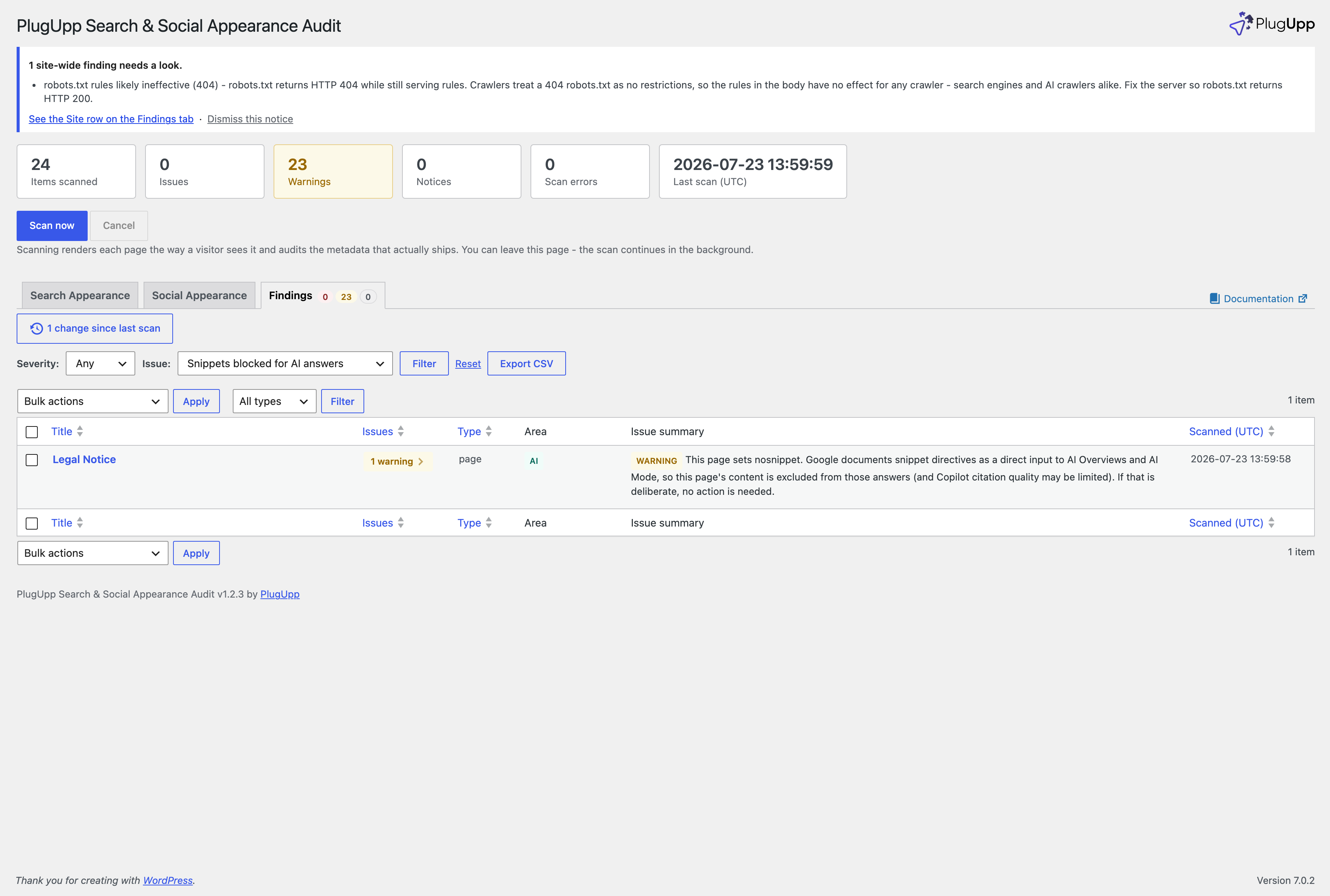Open the Documentation link
This screenshot has height=896, width=1330.
click(1258, 298)
